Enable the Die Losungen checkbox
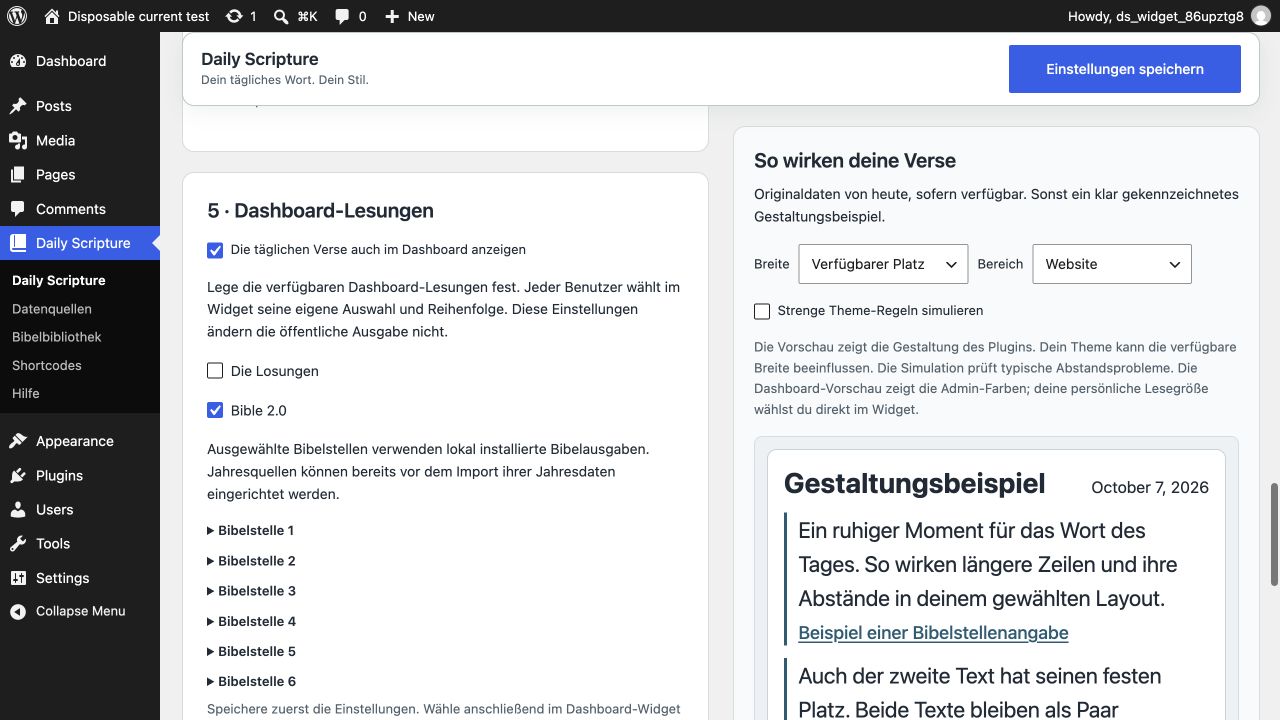This screenshot has width=1280, height=720. (x=215, y=371)
